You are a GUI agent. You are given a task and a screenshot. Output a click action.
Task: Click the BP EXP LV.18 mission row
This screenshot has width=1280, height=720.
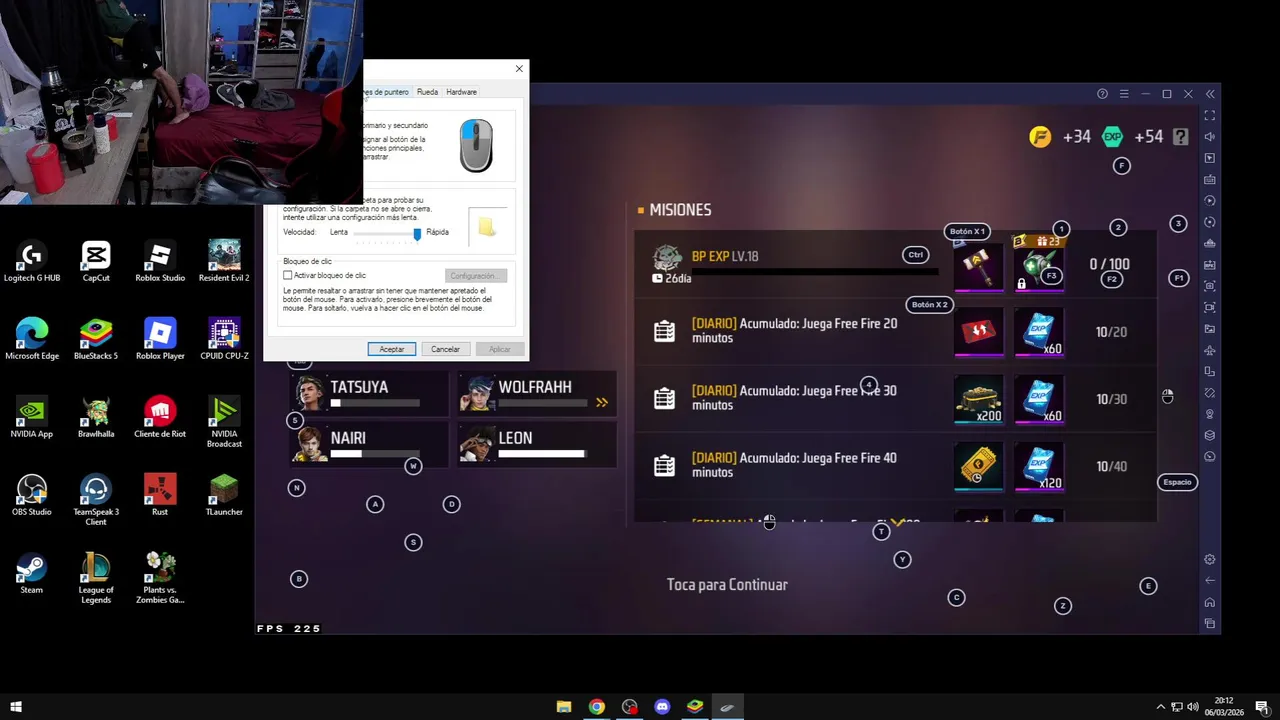(895, 265)
